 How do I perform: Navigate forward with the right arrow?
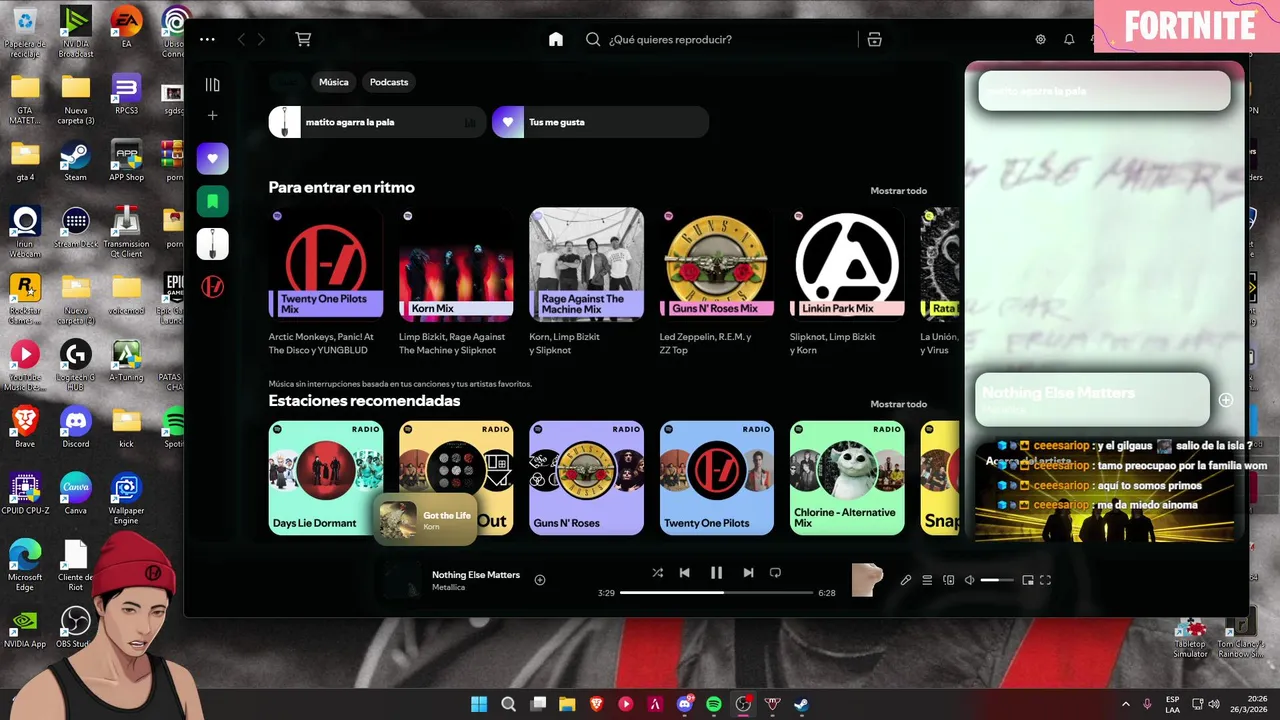pos(261,39)
